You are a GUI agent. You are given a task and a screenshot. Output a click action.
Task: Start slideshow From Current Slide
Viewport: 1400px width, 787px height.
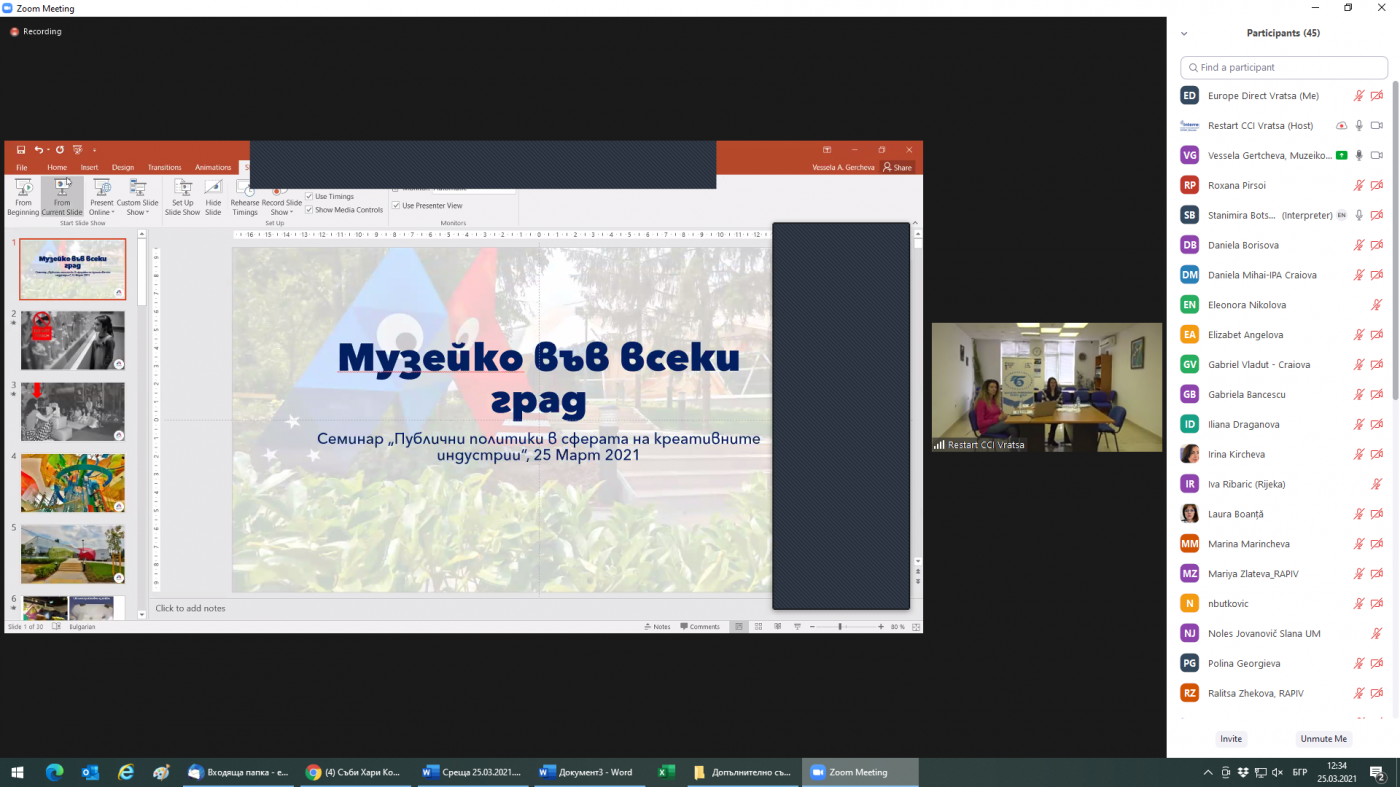[62, 197]
